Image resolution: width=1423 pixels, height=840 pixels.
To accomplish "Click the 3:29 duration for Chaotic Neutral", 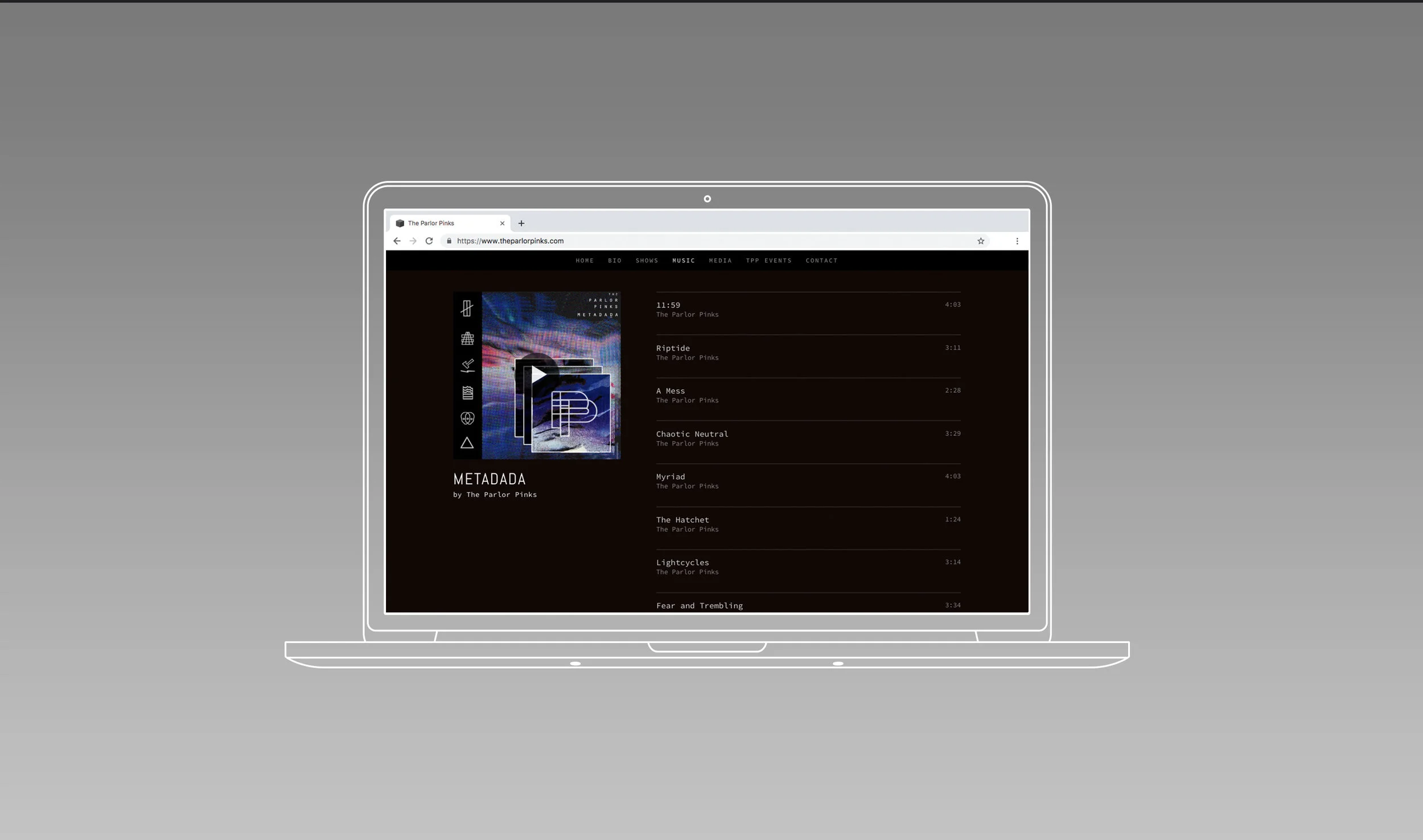I will 952,434.
